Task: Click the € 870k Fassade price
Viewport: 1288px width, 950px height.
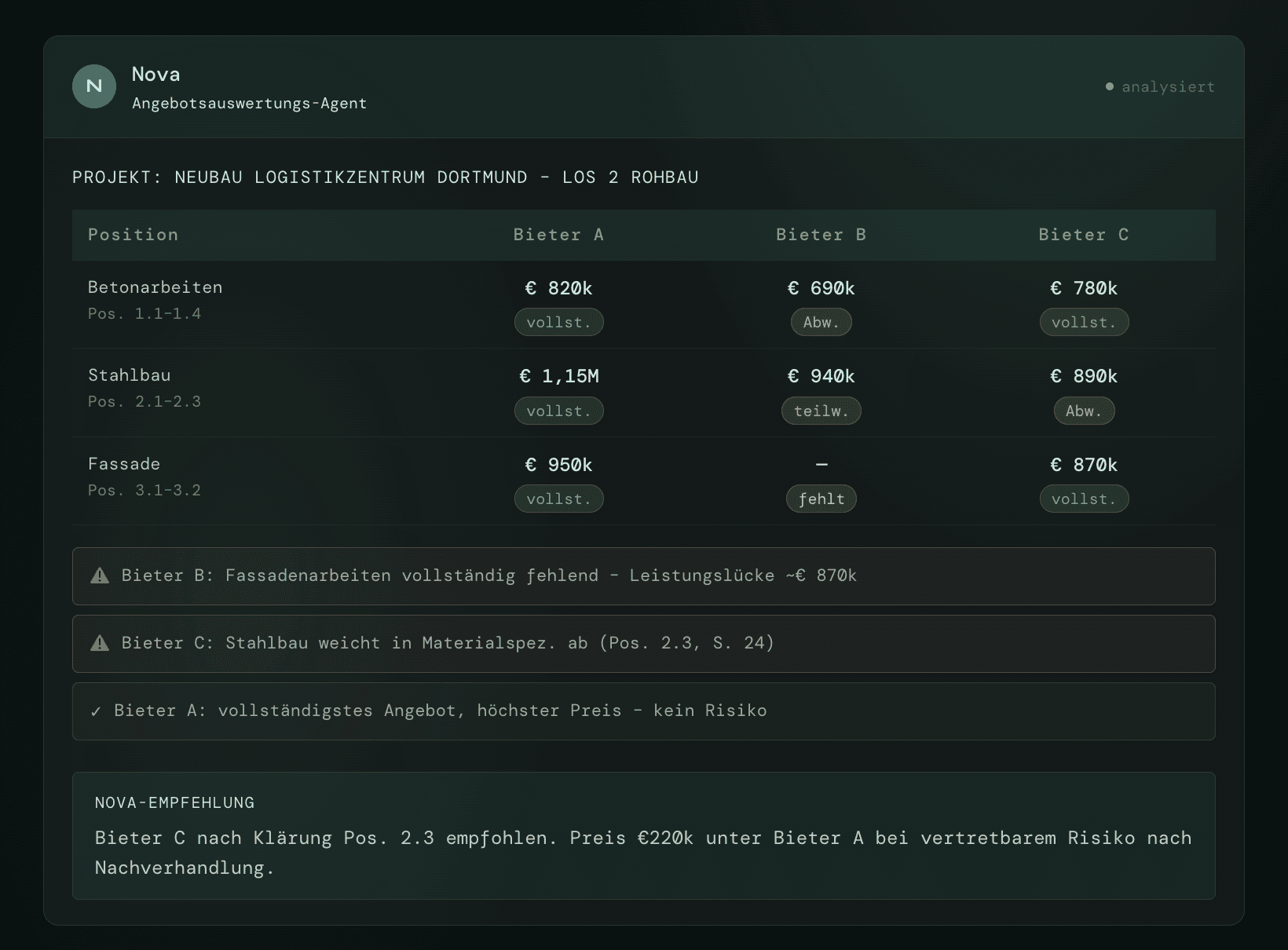Action: (1084, 465)
